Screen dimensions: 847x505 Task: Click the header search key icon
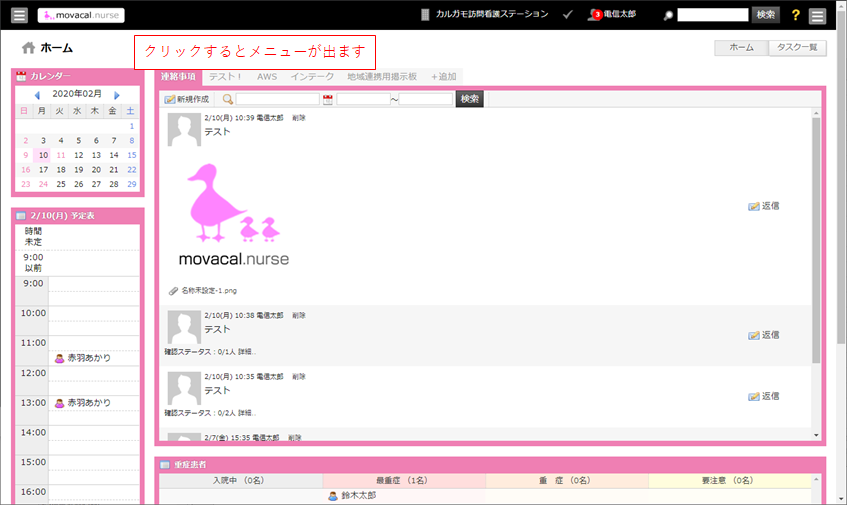point(668,15)
